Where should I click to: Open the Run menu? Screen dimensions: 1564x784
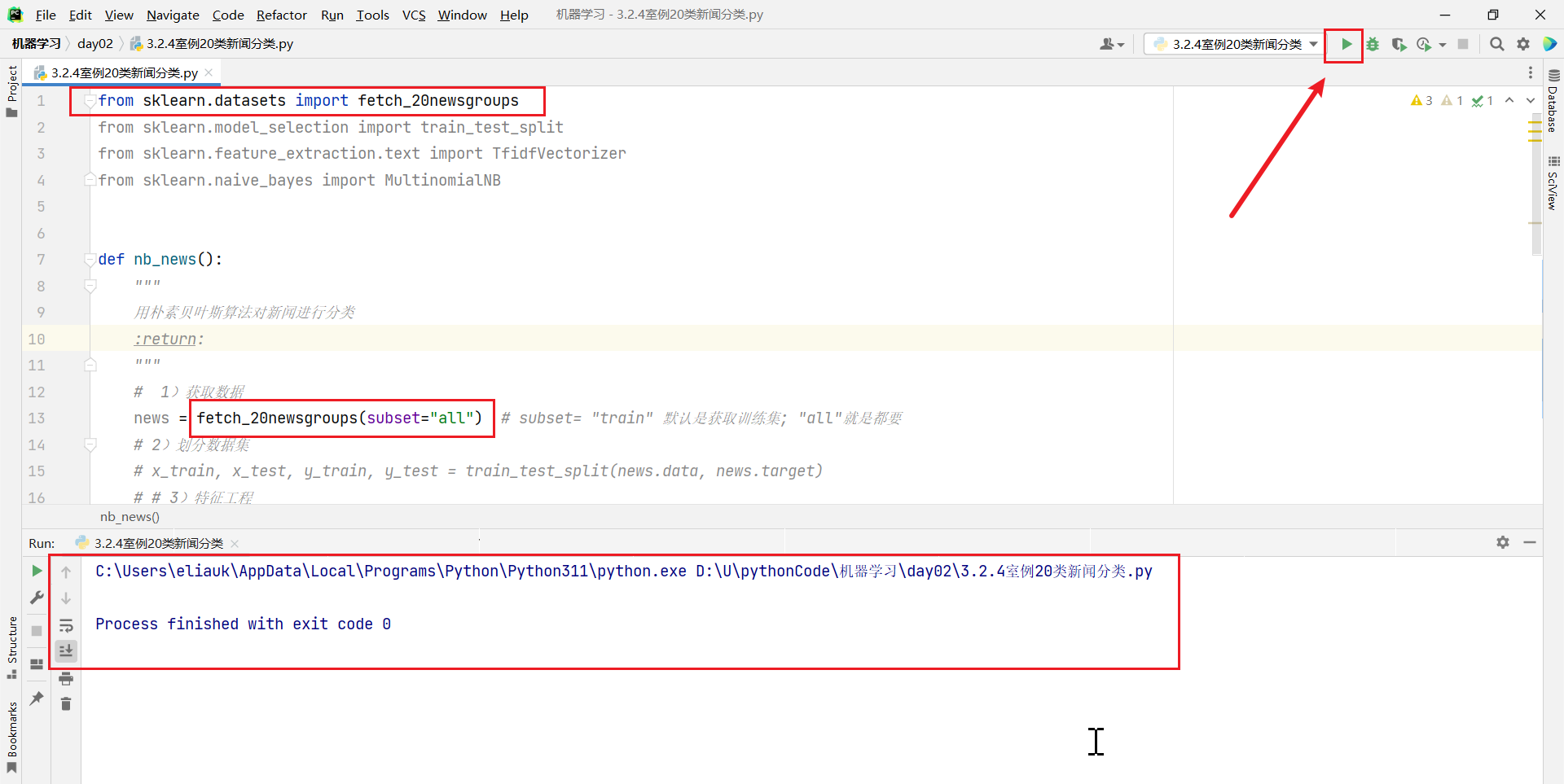332,15
